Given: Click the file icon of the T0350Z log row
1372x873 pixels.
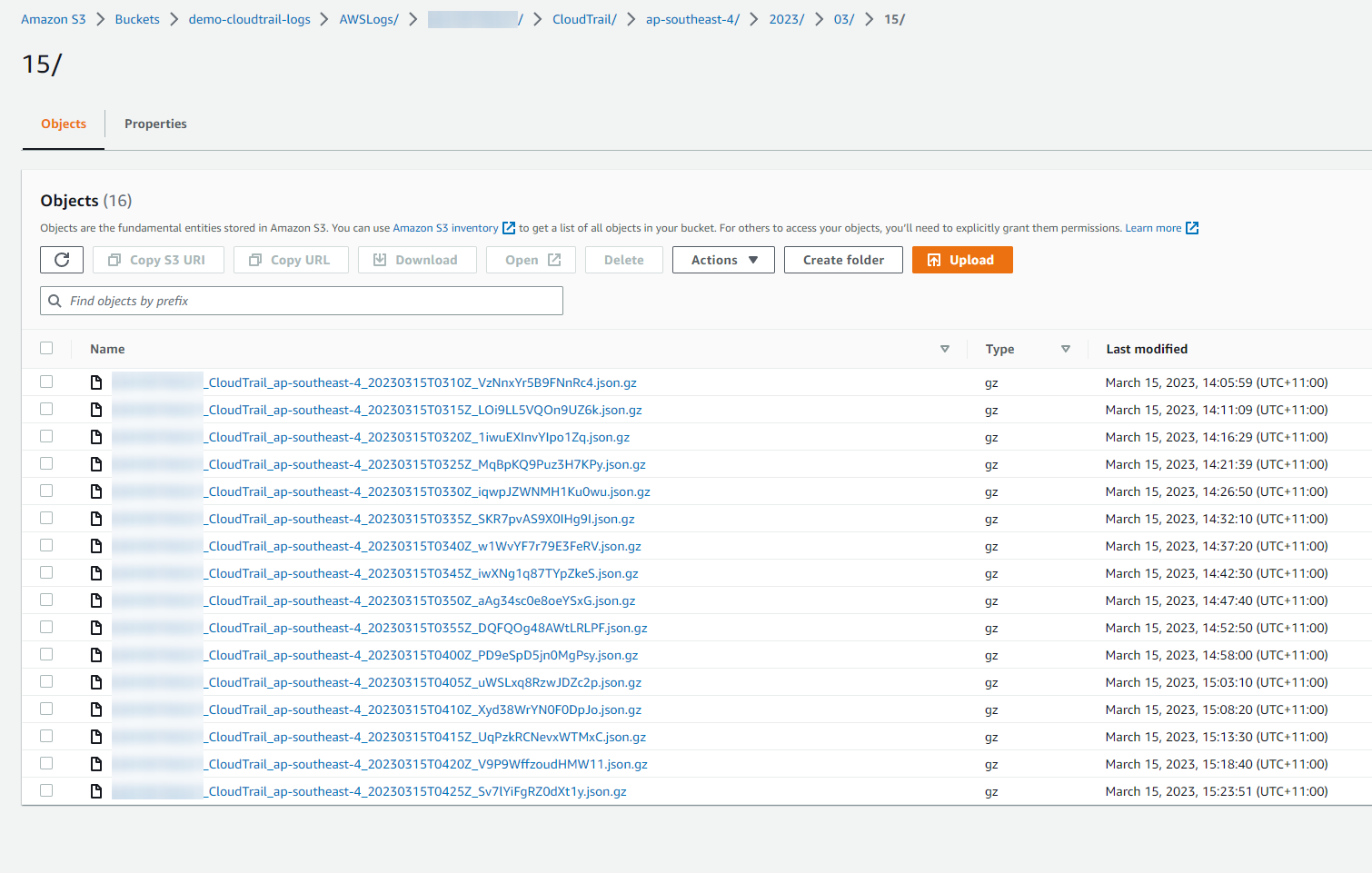Looking at the screenshot, I should pyautogui.click(x=96, y=600).
